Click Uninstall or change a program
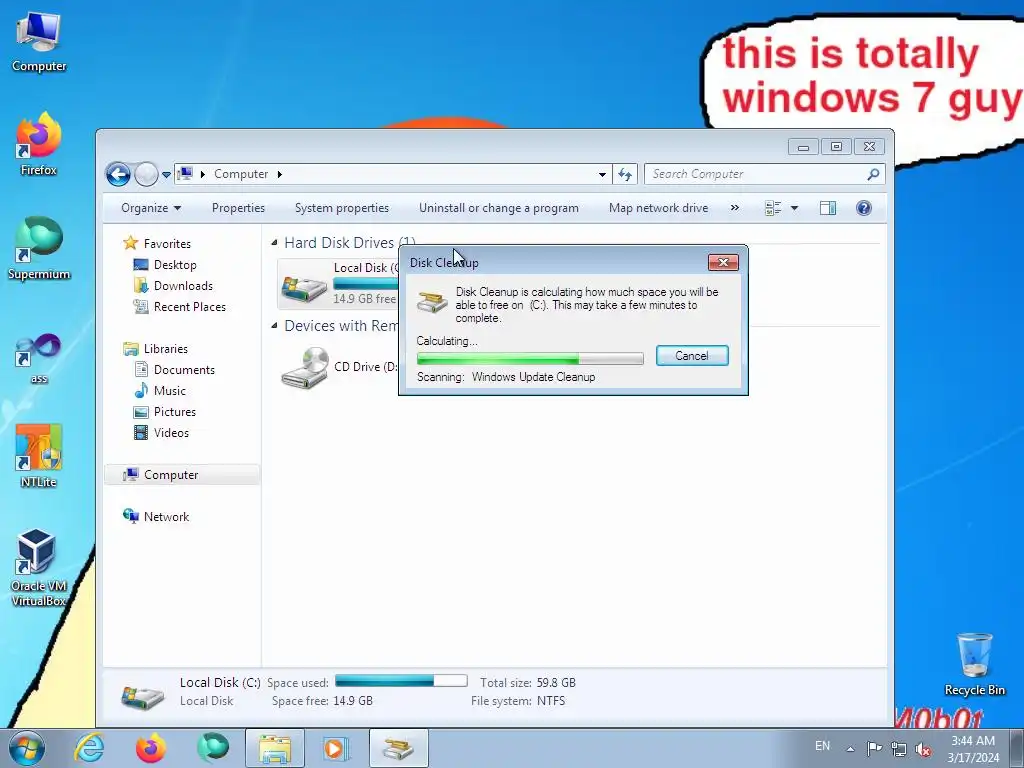 coord(498,208)
